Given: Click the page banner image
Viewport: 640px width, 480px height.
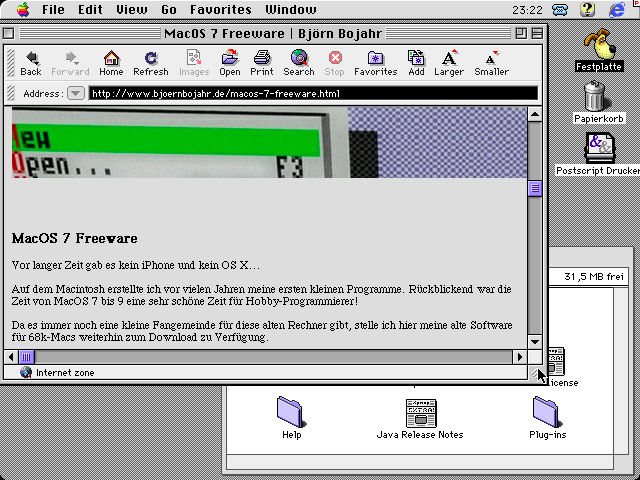Looking at the screenshot, I should (x=269, y=142).
